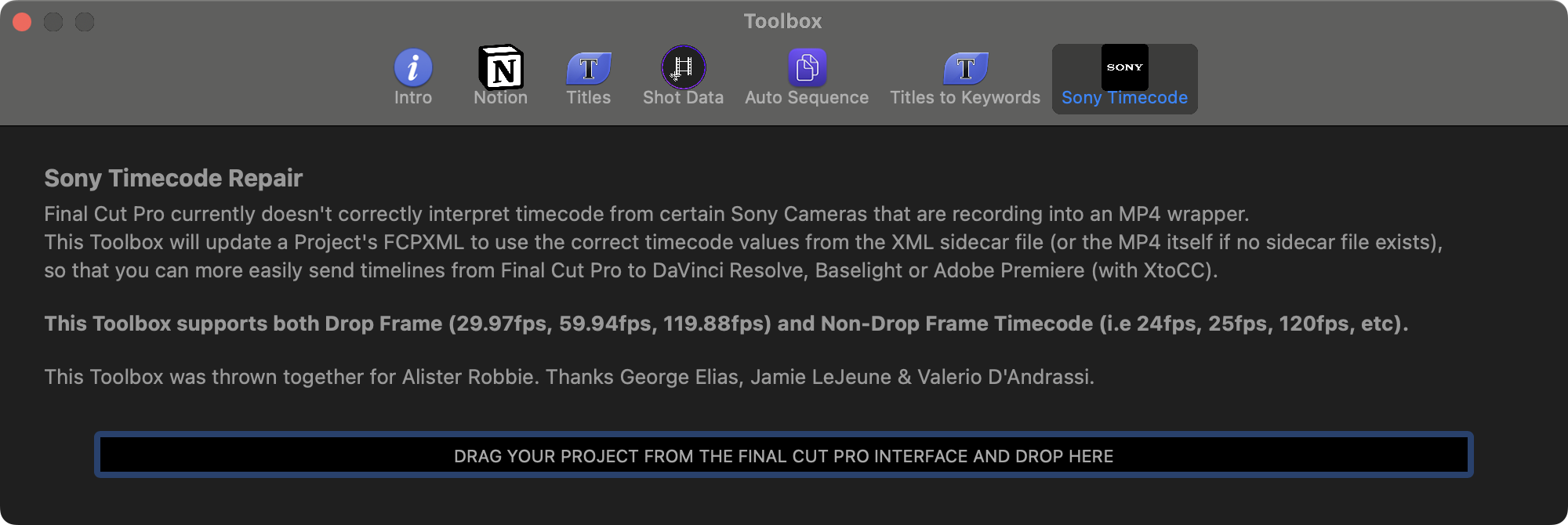Click the Titles 'T' icon
Screen dimensions: 1568x525
point(589,67)
